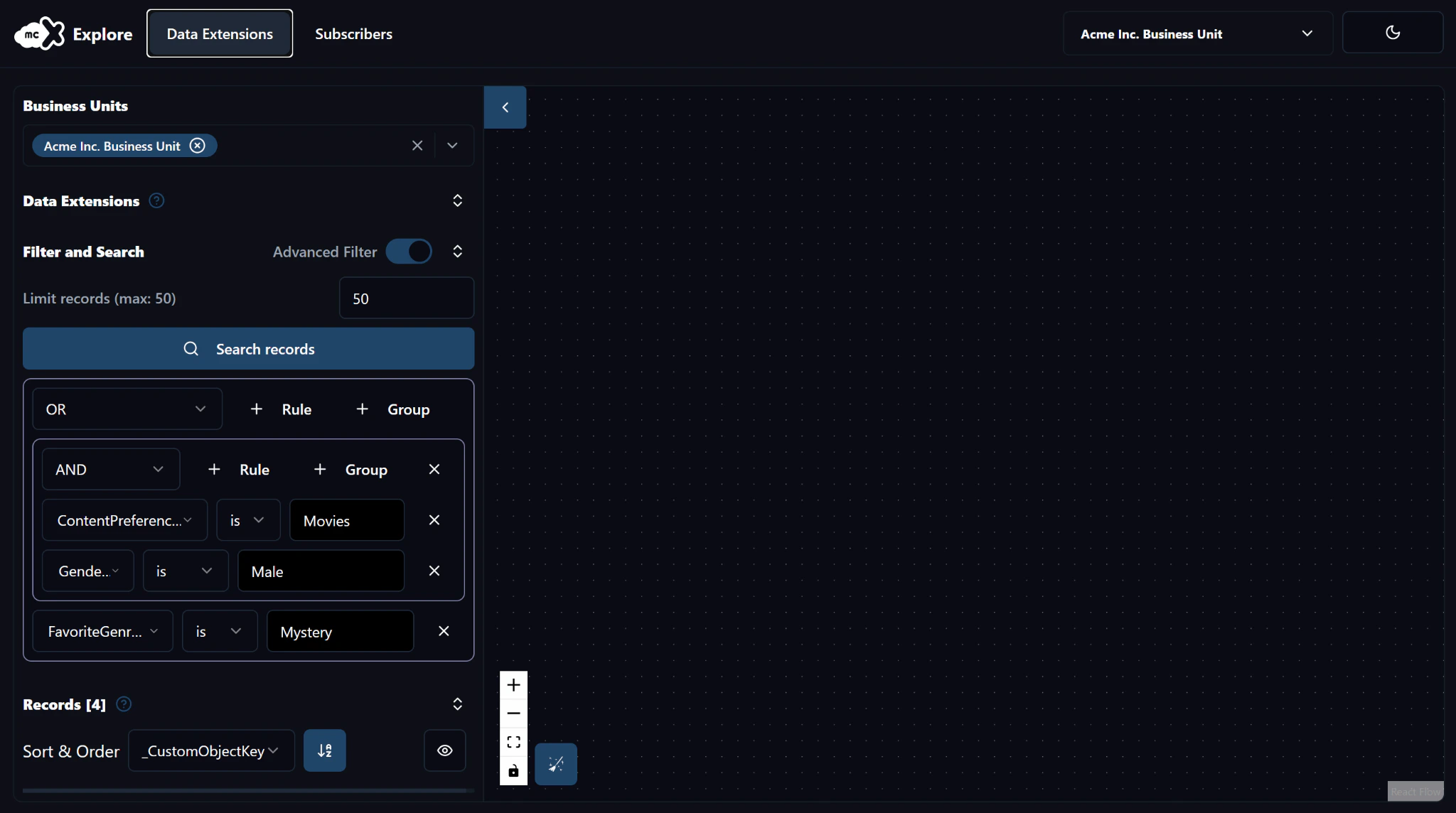Click the limit records input field
This screenshot has height=813, width=1456.
click(x=407, y=298)
